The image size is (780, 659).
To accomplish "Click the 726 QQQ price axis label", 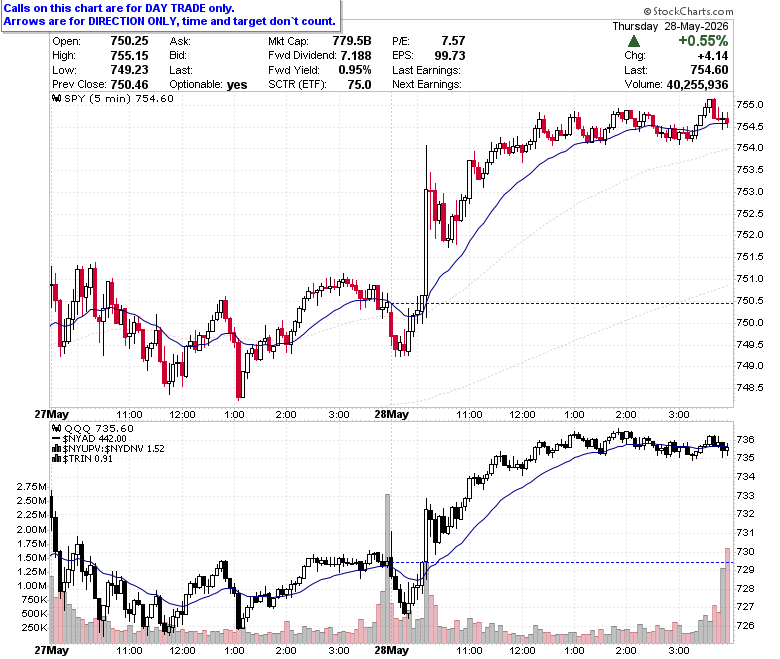I will tap(745, 626).
